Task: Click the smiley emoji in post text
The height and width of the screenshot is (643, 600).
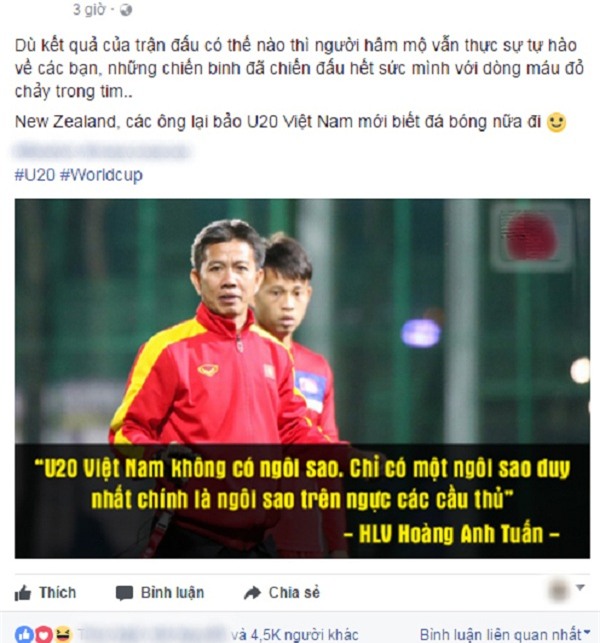Action: click(x=557, y=122)
